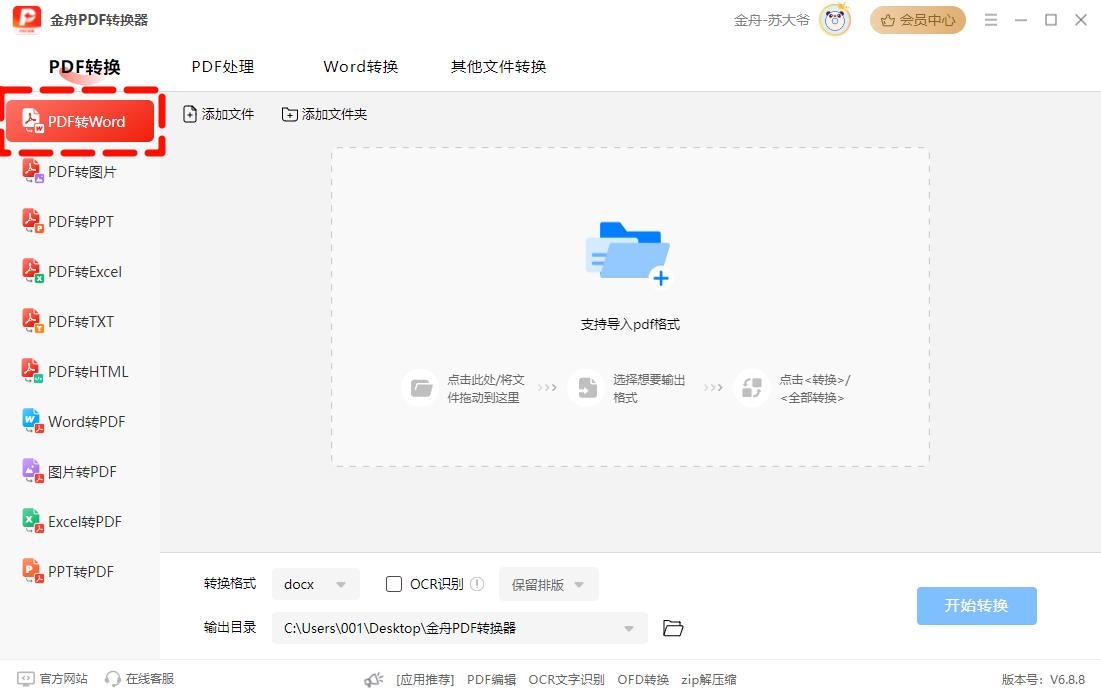Switch to the PDF处理 tab

pos(223,67)
